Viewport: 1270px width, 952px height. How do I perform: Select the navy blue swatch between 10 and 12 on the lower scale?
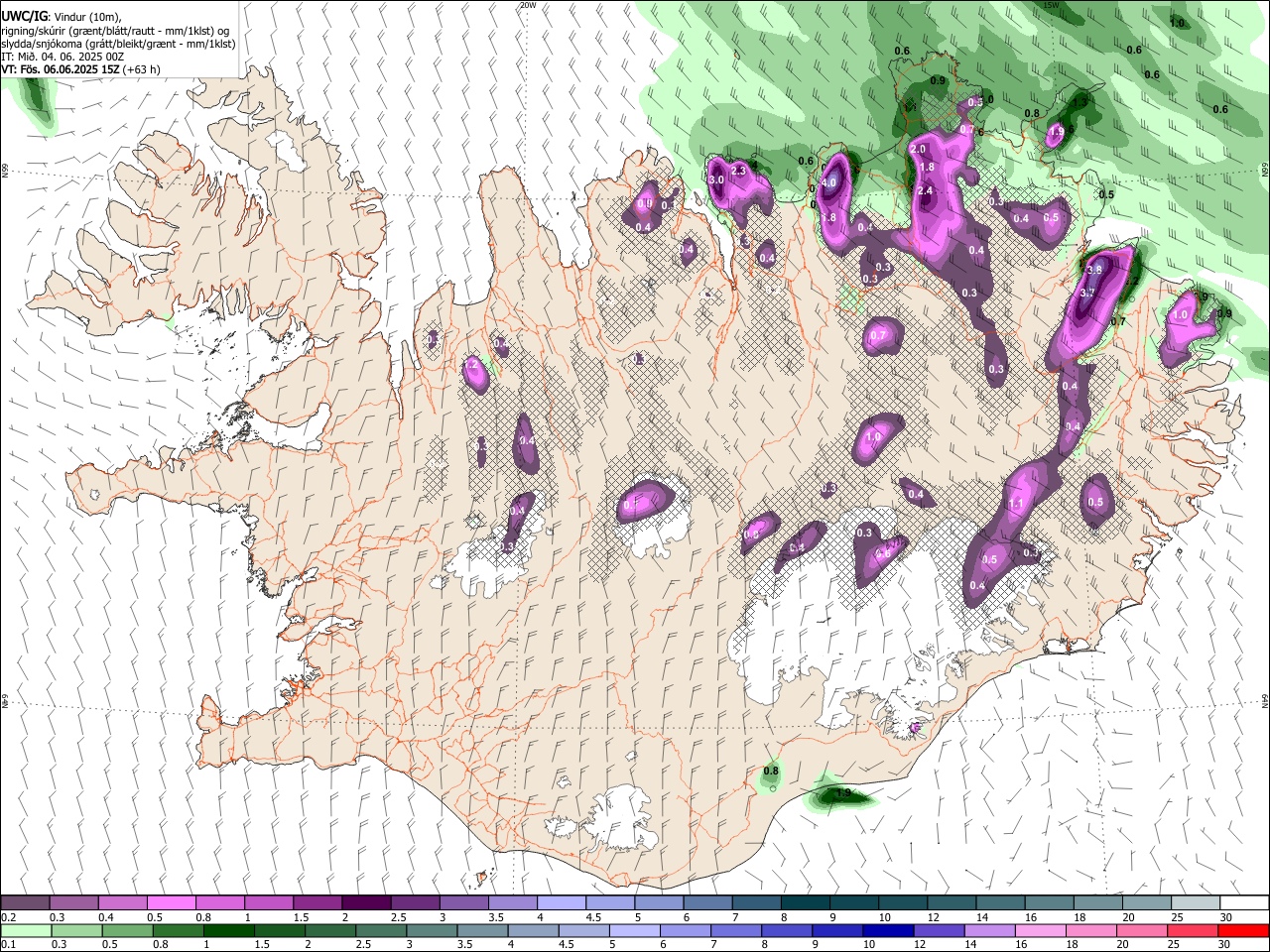pos(887,930)
